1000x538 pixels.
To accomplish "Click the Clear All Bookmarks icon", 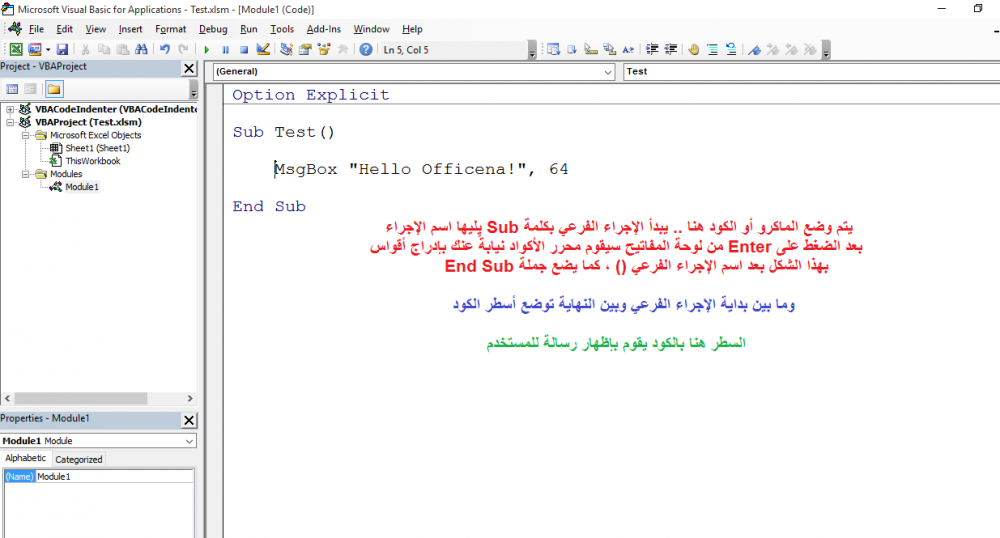I will pos(810,50).
